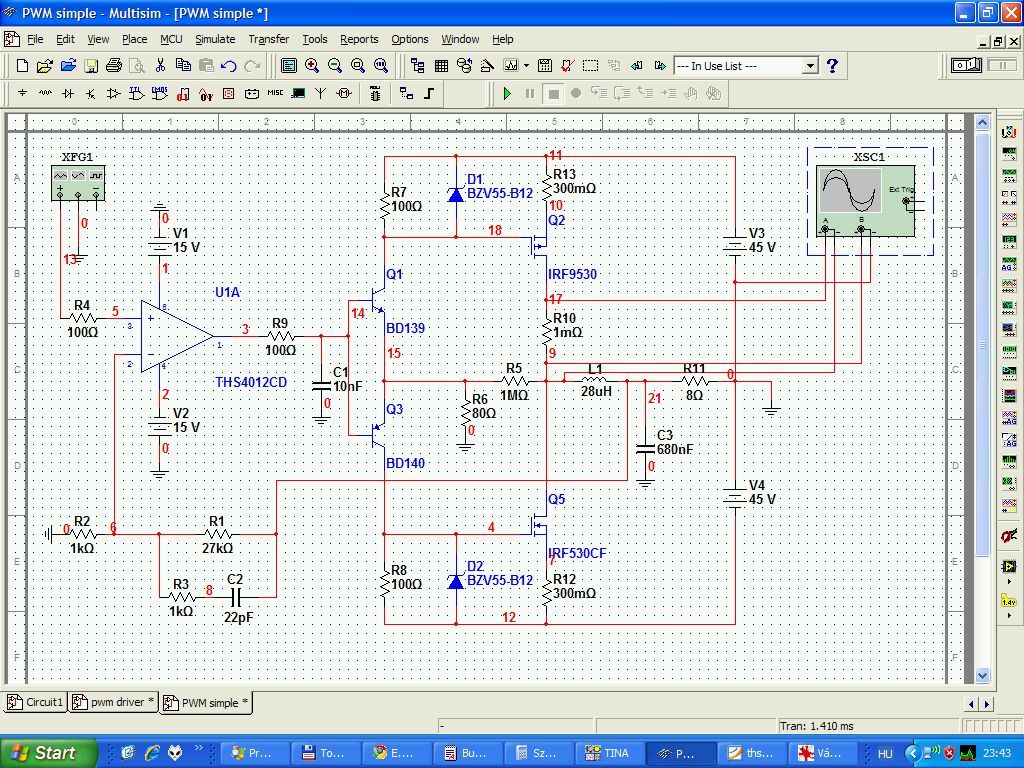Expand the LabVIEW instruments arrow
The image size is (1024, 768).
pyautogui.click(x=1009, y=581)
